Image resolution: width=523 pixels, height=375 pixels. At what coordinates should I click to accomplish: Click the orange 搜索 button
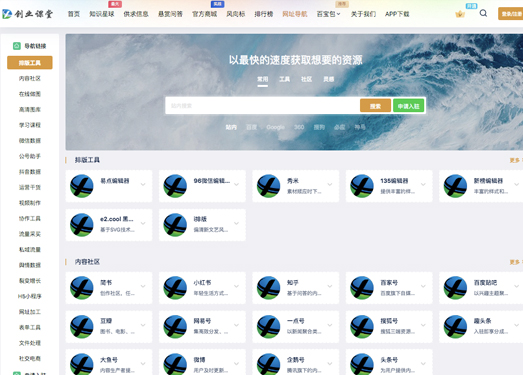375,106
